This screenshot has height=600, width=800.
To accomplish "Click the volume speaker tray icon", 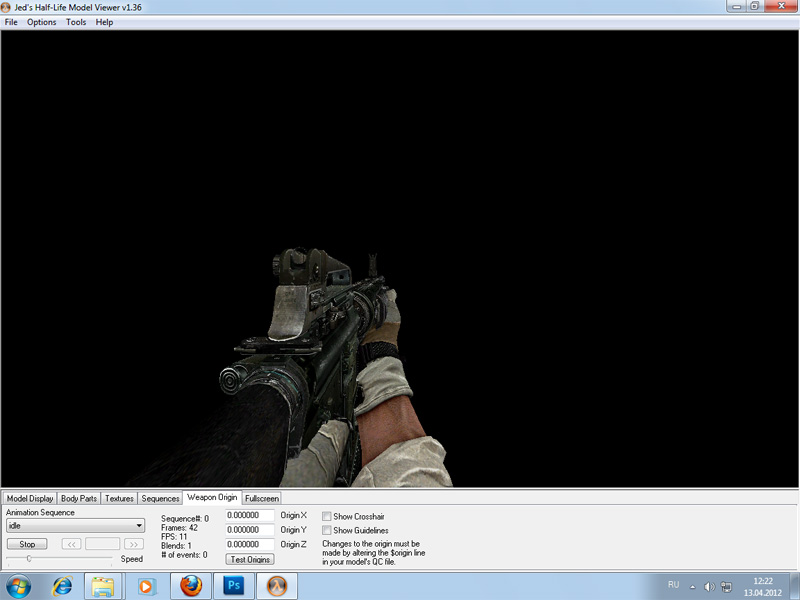I will pyautogui.click(x=708, y=585).
